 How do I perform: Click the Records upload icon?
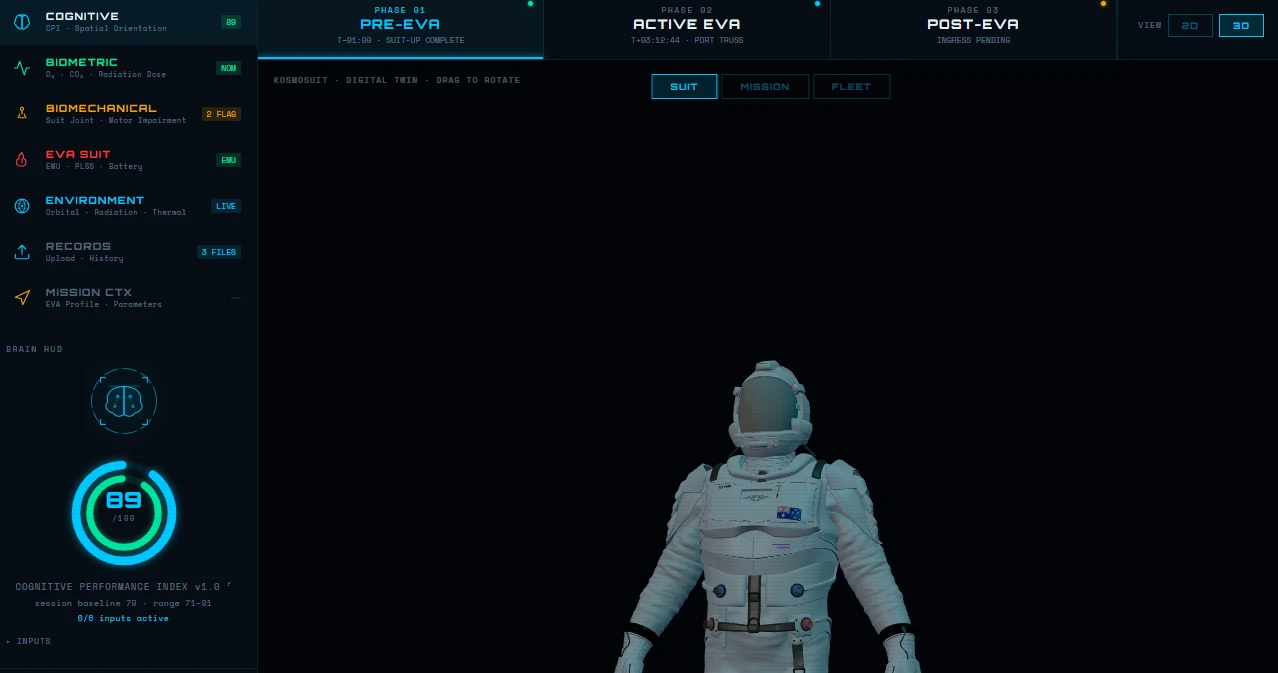point(22,252)
